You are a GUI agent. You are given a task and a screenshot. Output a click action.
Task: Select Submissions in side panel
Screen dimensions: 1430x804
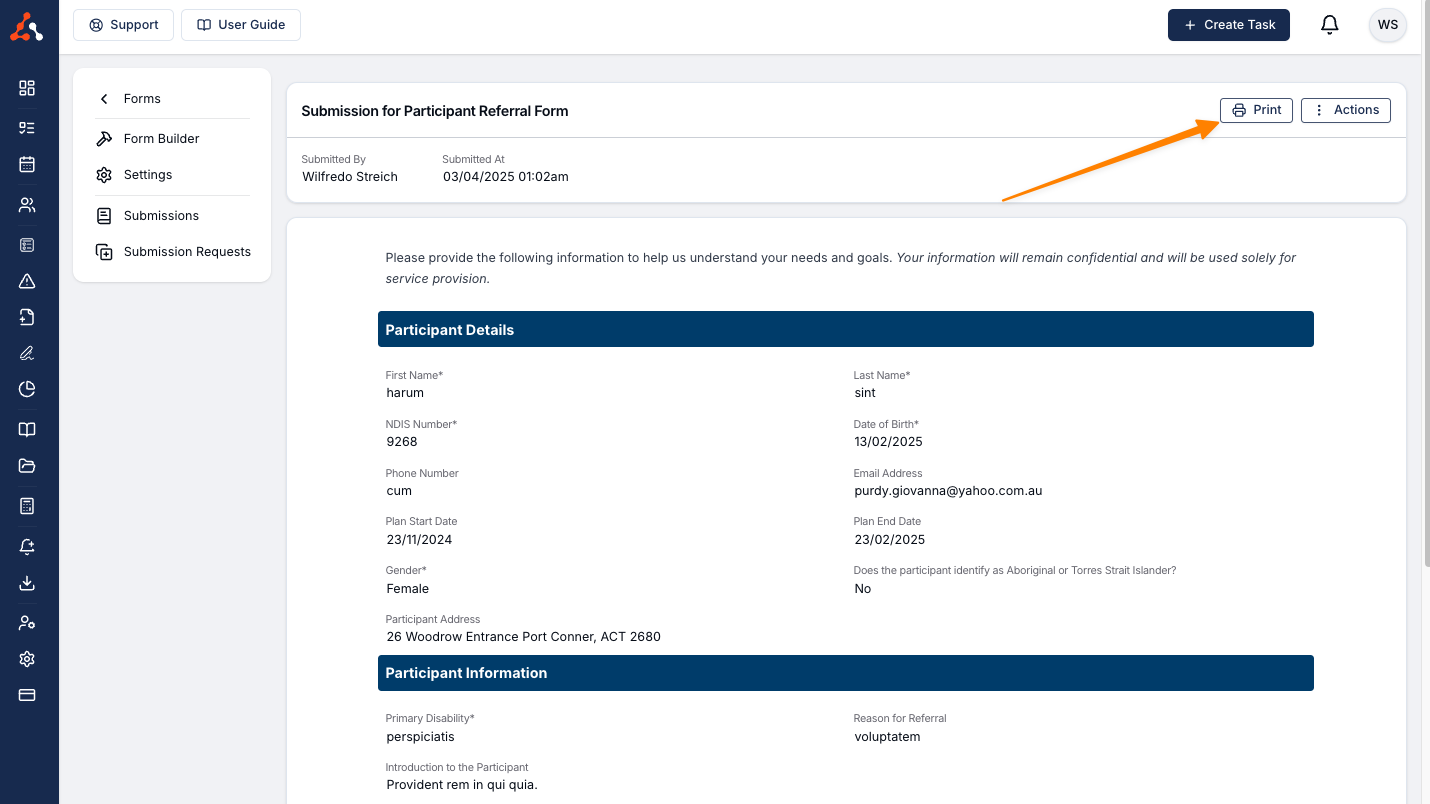click(160, 216)
